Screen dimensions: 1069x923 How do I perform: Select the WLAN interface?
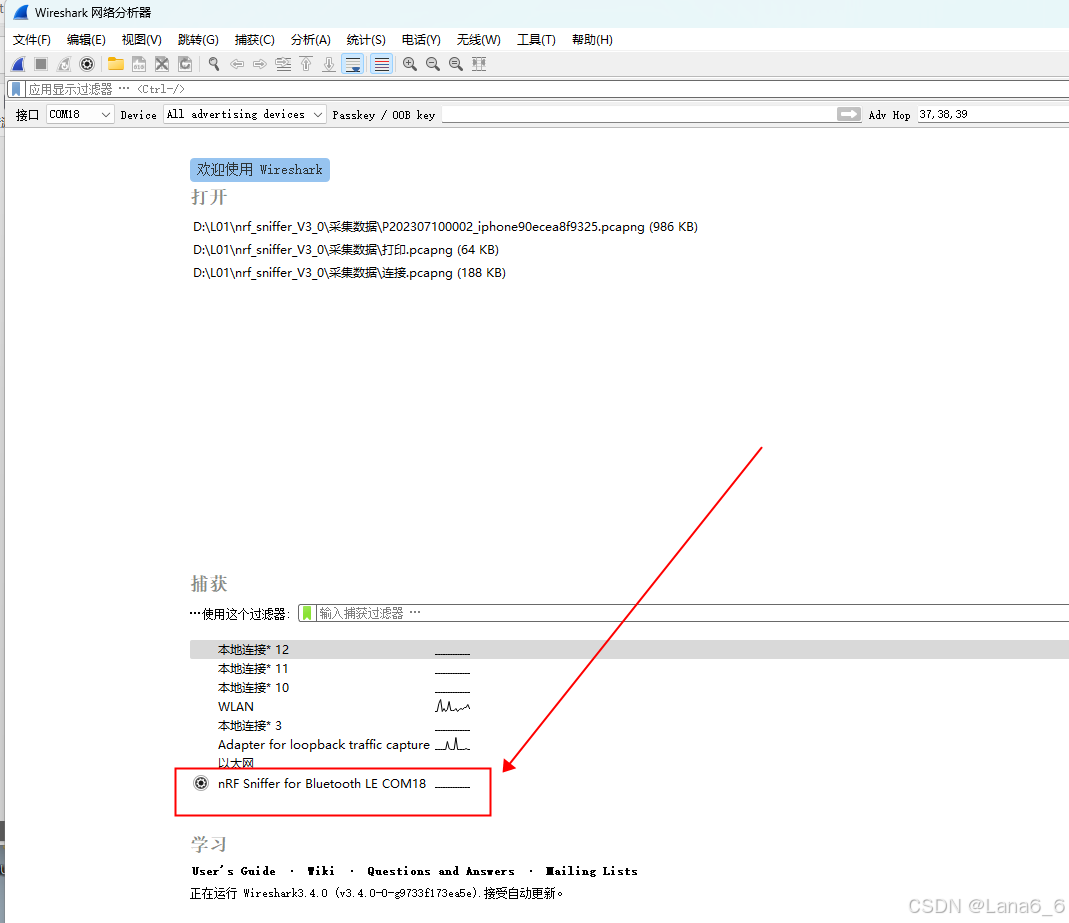[x=629, y=707]
